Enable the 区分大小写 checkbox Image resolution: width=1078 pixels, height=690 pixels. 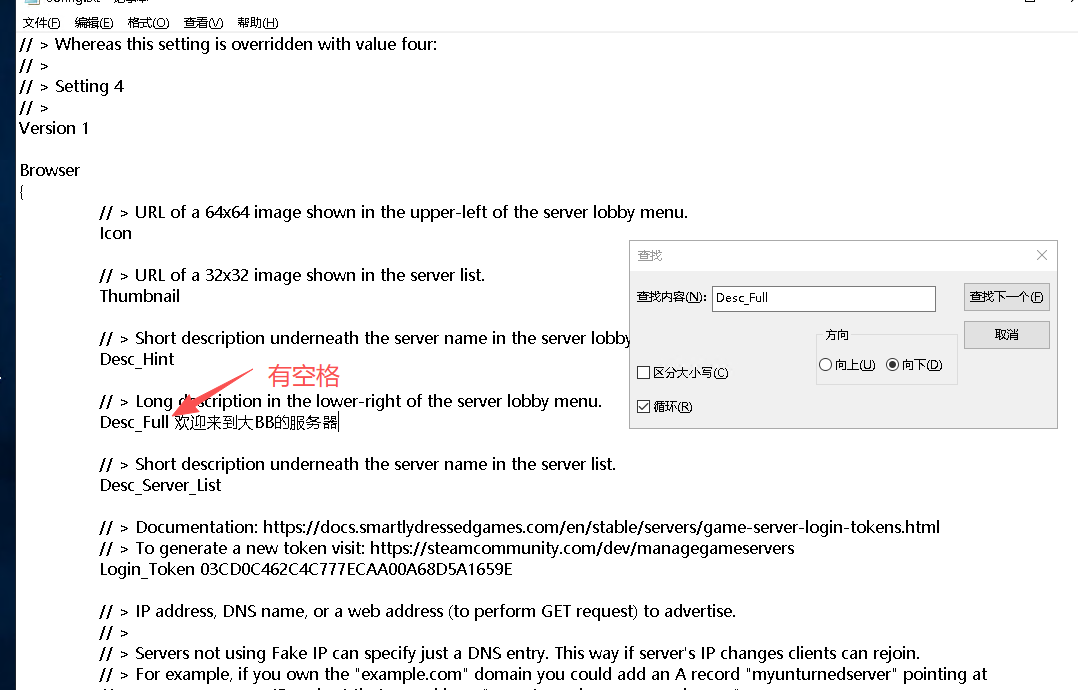coord(644,373)
